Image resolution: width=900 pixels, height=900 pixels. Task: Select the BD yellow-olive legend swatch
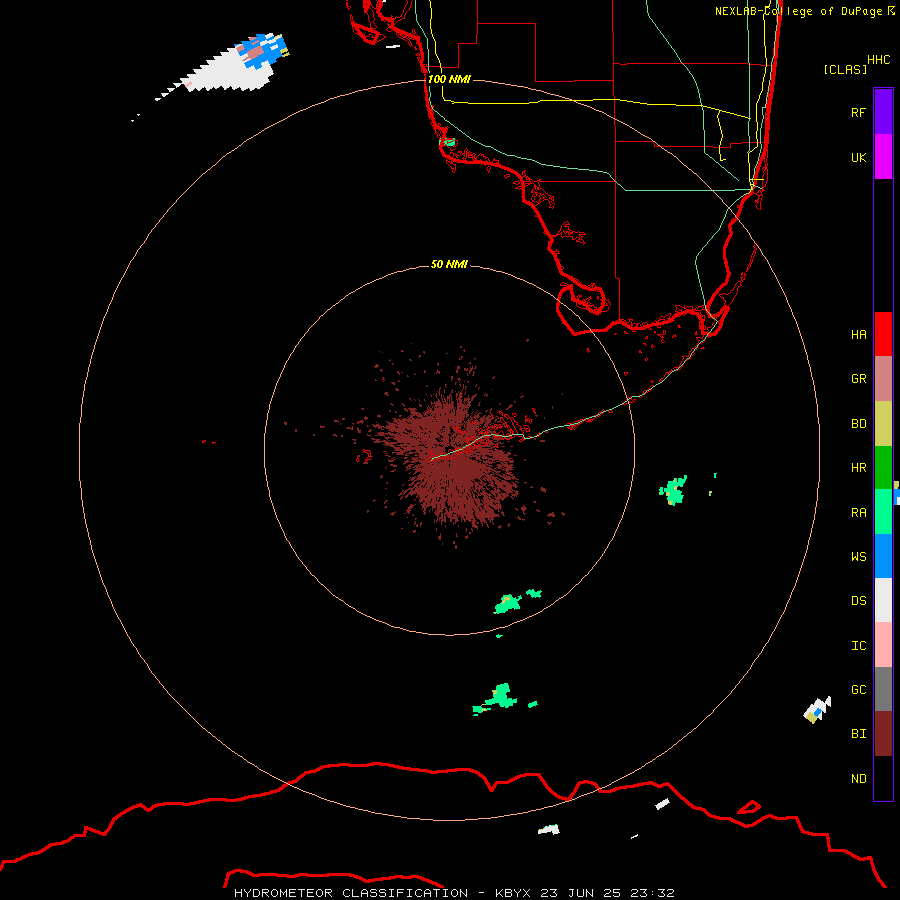coord(883,424)
